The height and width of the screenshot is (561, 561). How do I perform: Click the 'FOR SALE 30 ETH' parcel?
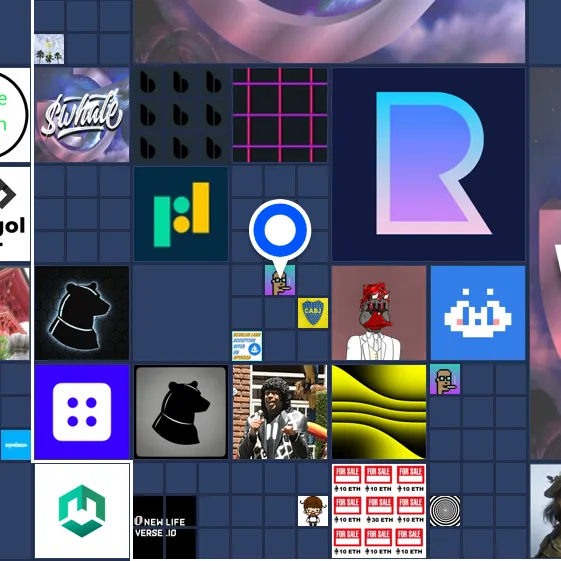tap(379, 511)
